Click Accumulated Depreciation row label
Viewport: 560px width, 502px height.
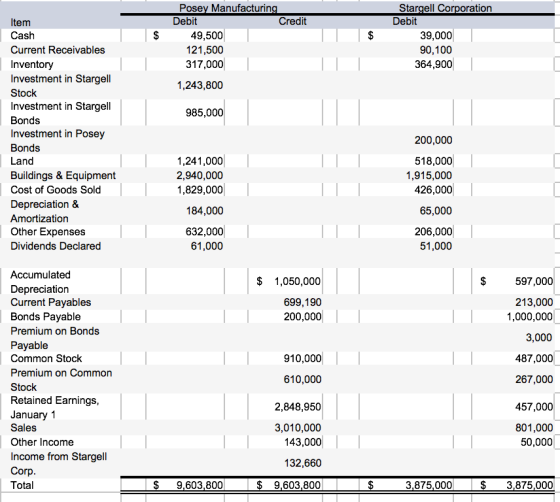(40, 282)
